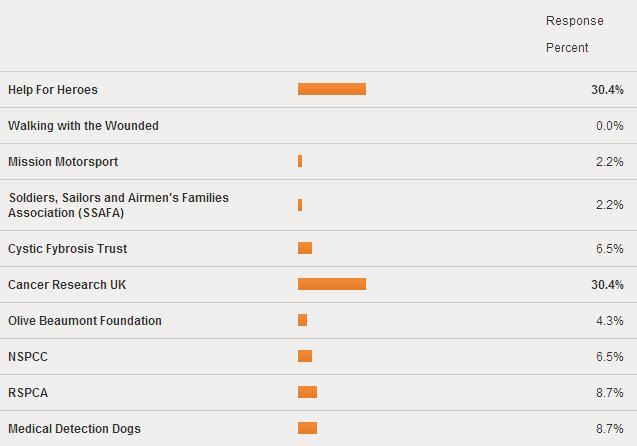The image size is (637, 446).
Task: Click the 4.3% response value
Action: point(609,321)
